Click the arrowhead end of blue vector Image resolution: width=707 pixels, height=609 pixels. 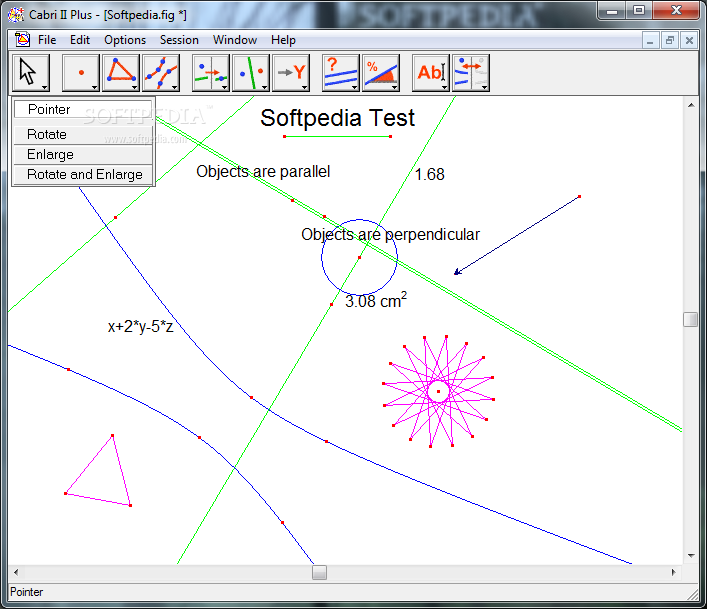(x=456, y=272)
